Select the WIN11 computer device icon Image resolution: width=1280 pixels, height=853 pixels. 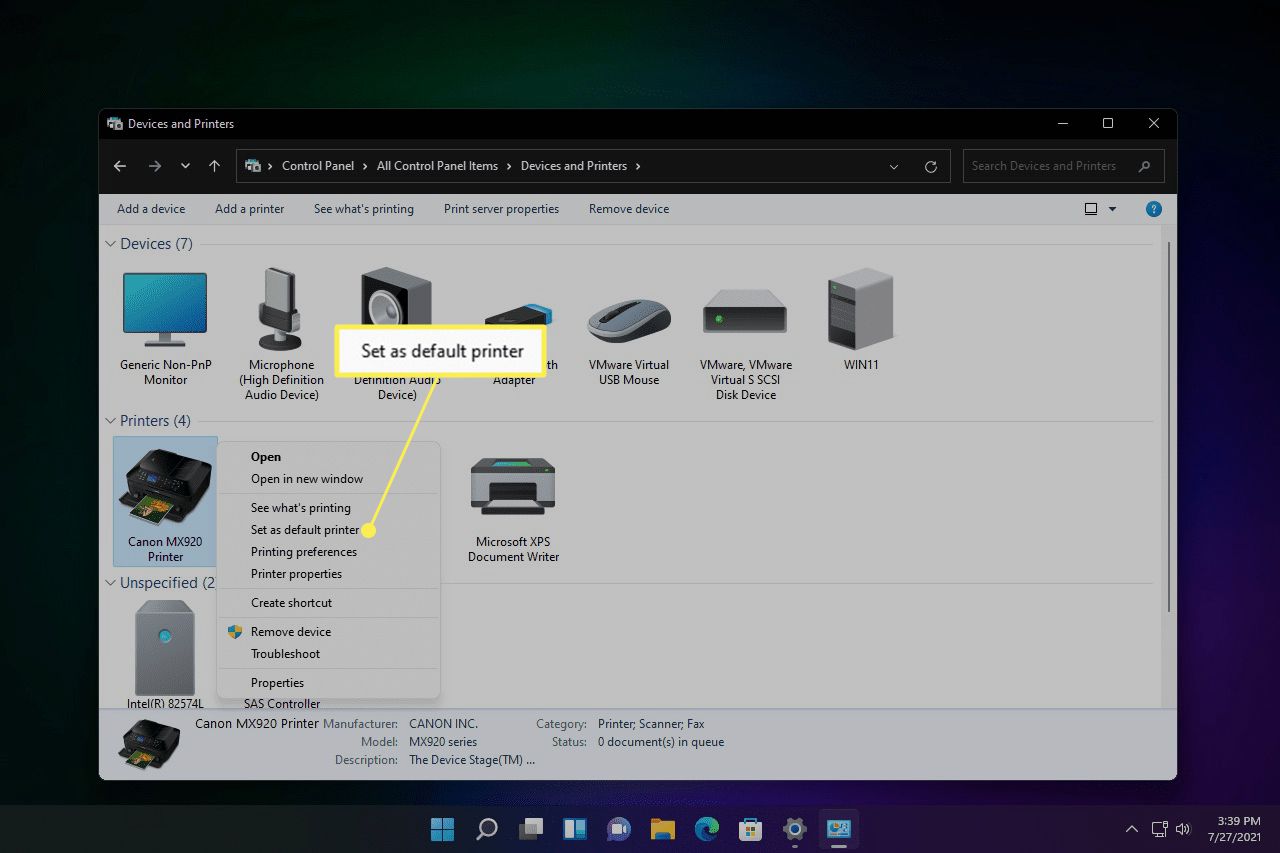(860, 308)
